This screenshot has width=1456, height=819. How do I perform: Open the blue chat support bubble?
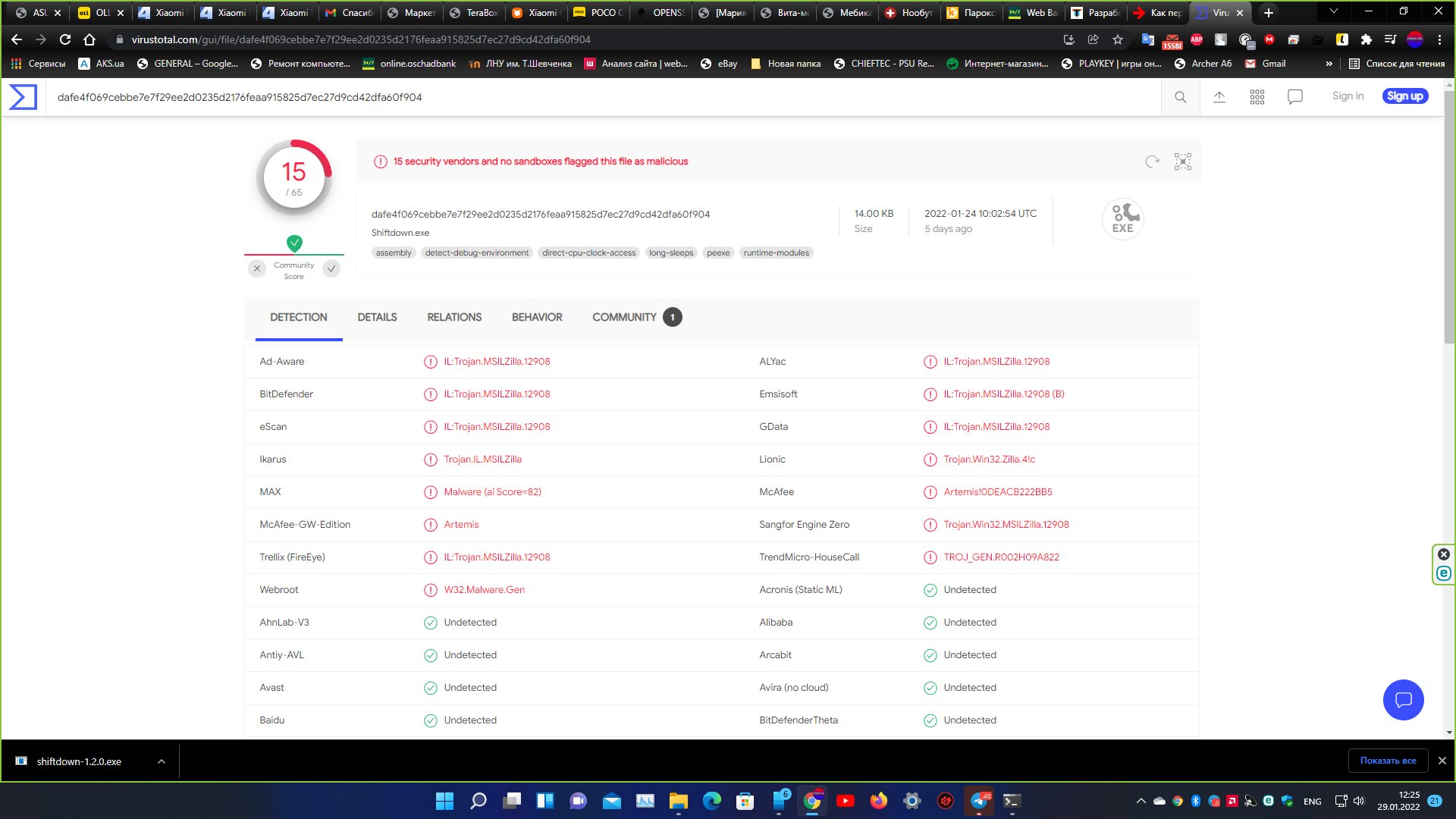coord(1404,700)
